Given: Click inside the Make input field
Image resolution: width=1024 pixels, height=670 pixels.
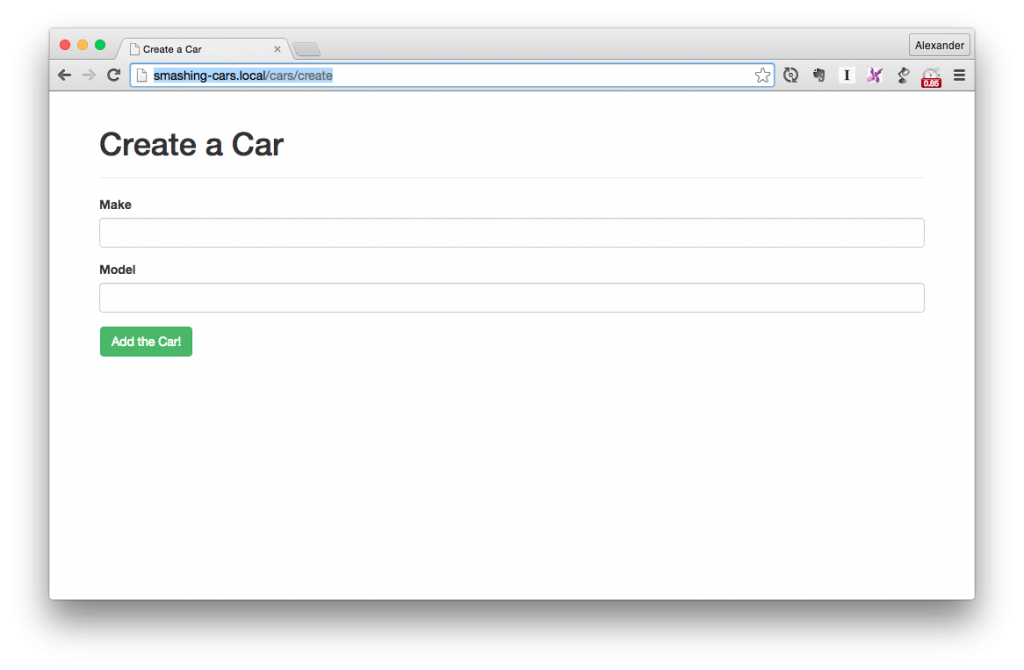Looking at the screenshot, I should pos(511,232).
